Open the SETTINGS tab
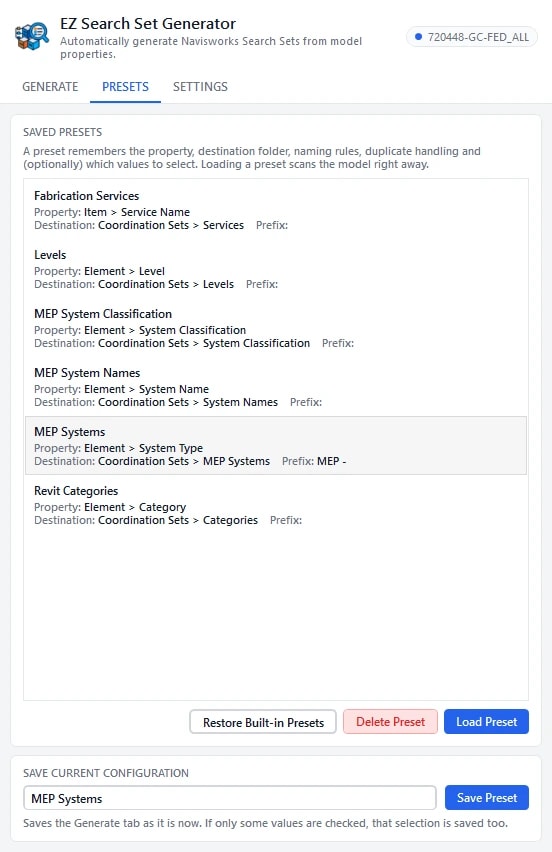The image size is (552, 852). 200,86
